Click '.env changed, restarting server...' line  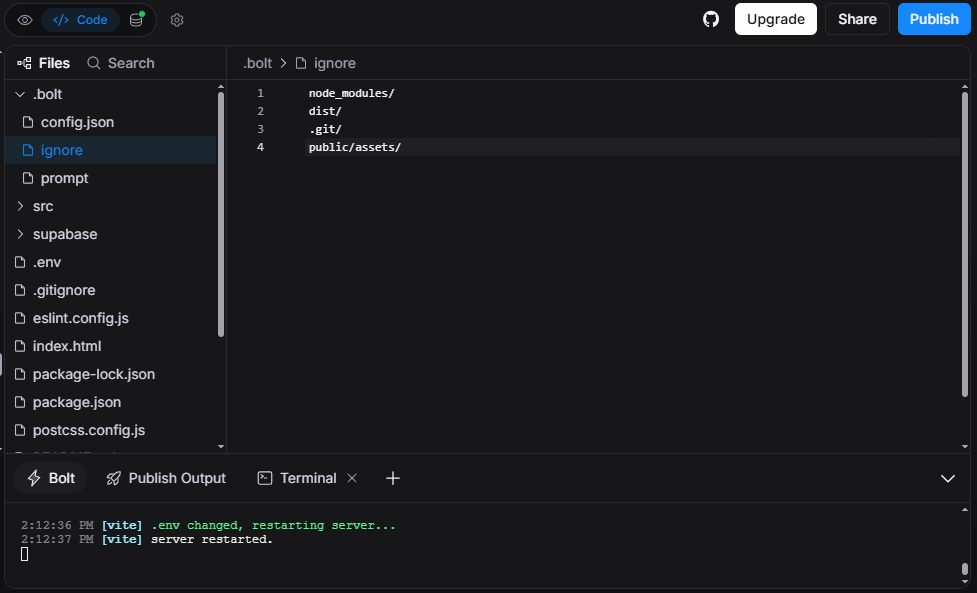274,526
